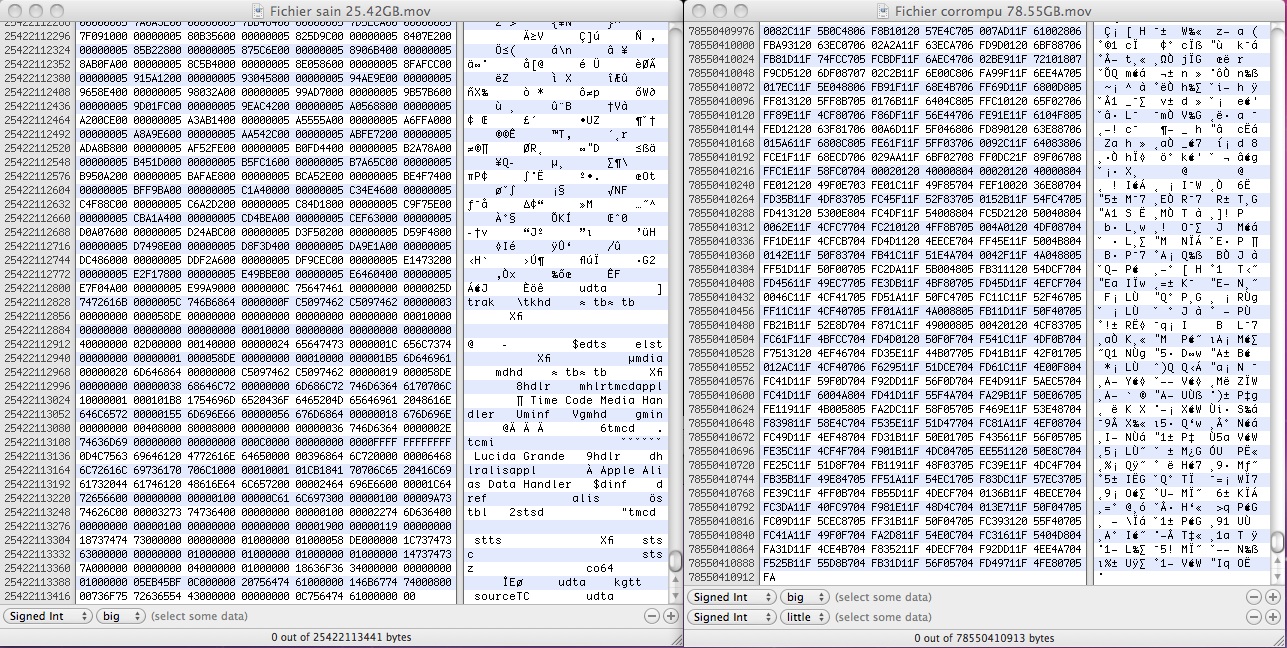Open bottom Signed Int dropdown in corrompu window
1287x648 pixels.
tap(731, 617)
